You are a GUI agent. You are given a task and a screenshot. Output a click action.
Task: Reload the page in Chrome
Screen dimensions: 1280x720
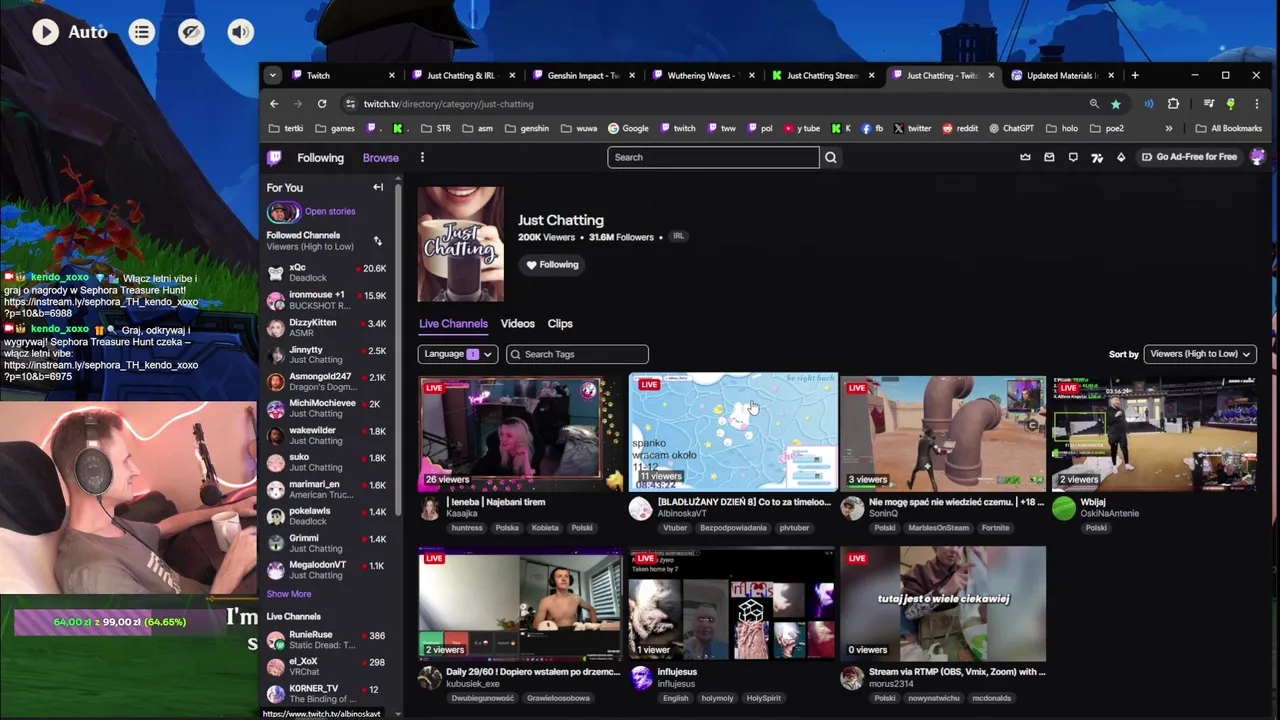point(322,104)
